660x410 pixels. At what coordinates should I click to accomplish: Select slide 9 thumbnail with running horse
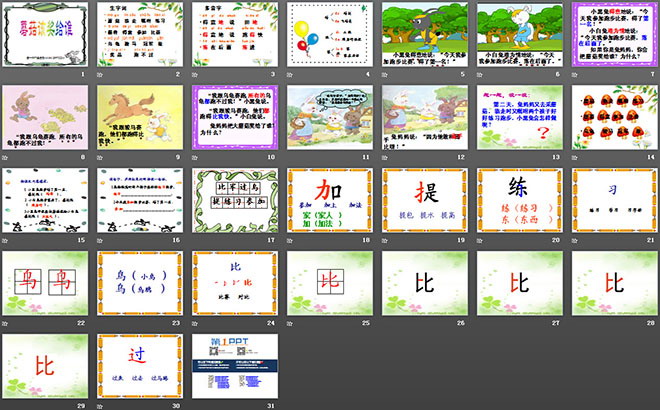(x=140, y=117)
